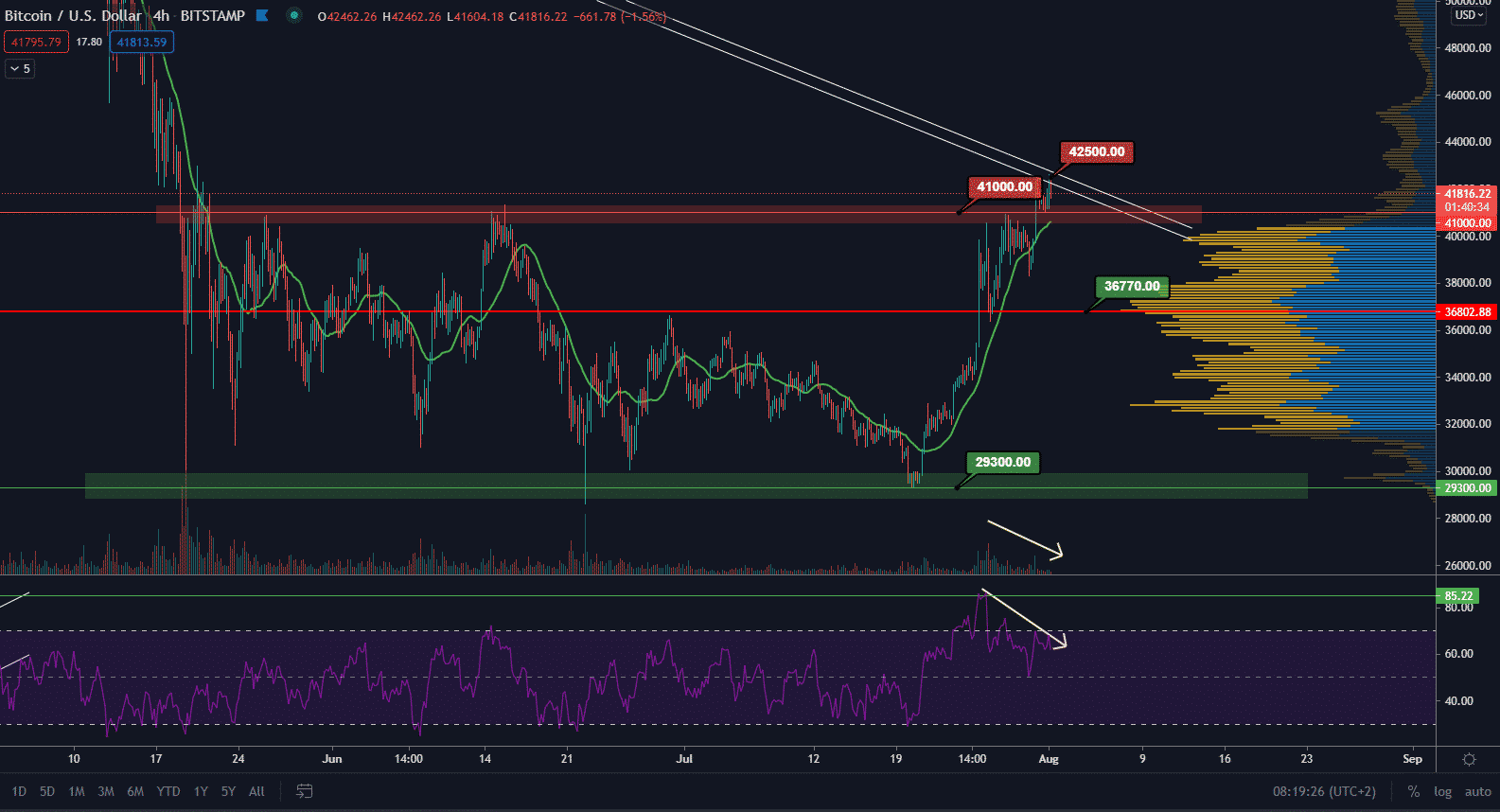Open timezone menu showing UTC+2
Viewport: 1500px width, 812px height.
tap(1324, 791)
